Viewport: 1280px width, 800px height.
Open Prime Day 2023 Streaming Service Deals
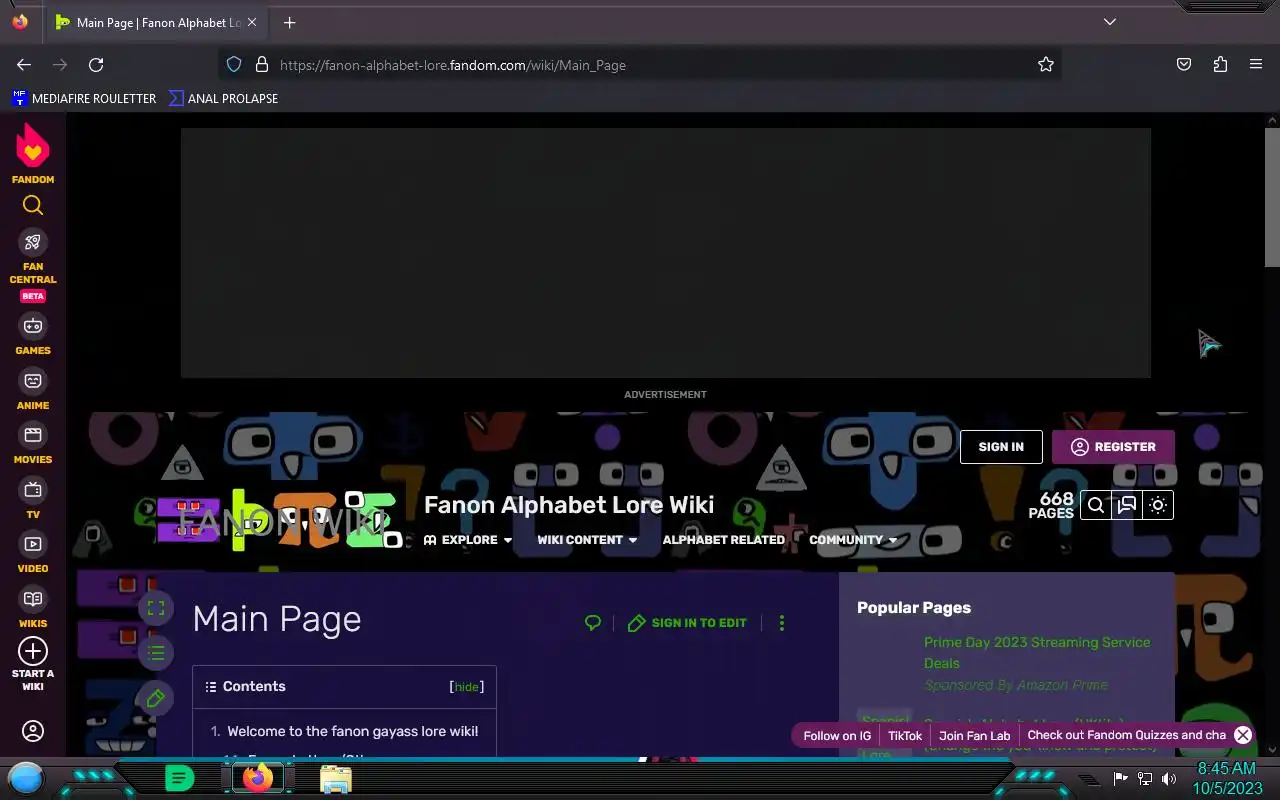pyautogui.click(x=1037, y=652)
